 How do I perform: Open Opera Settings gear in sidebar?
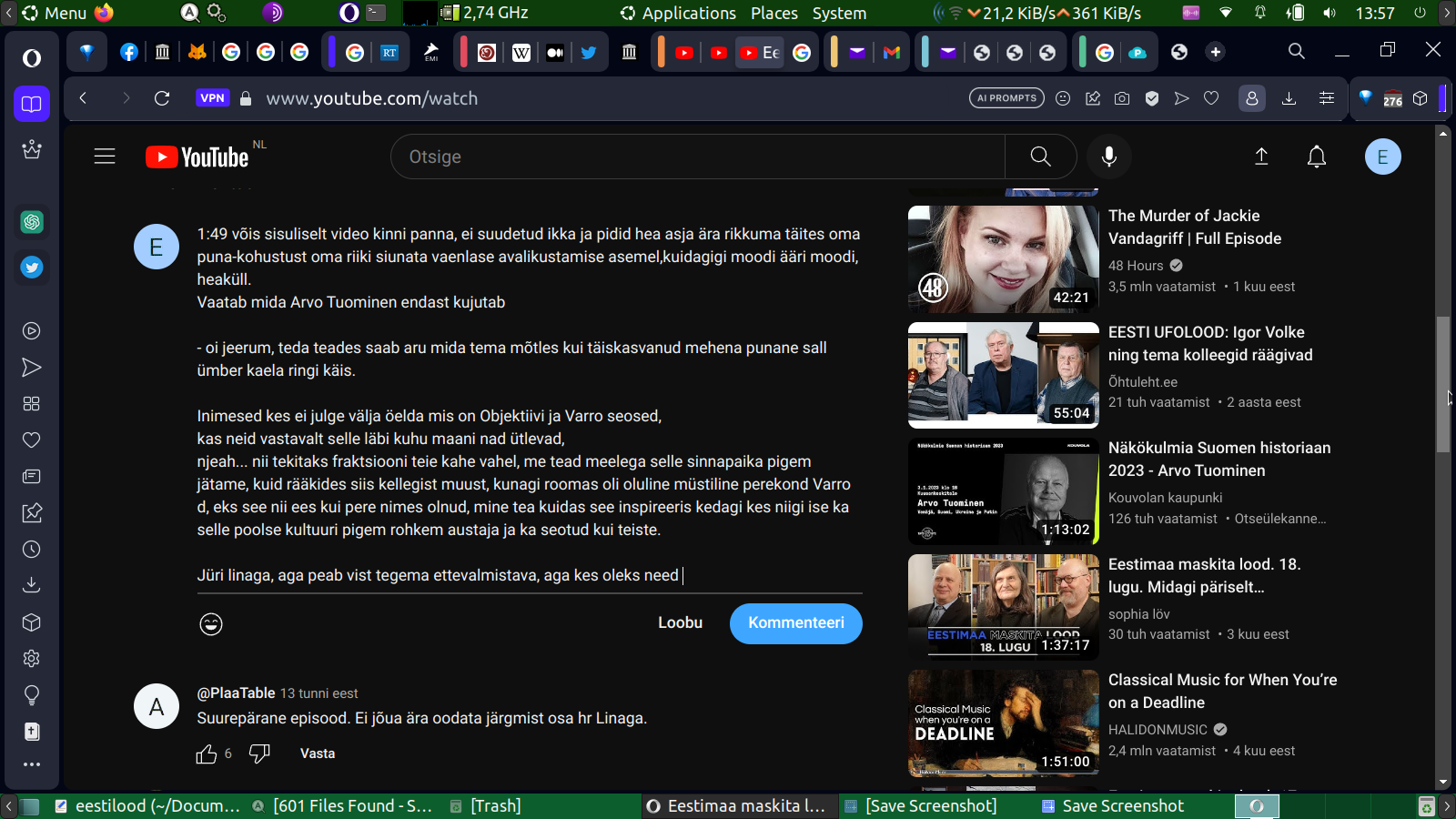pos(32,658)
